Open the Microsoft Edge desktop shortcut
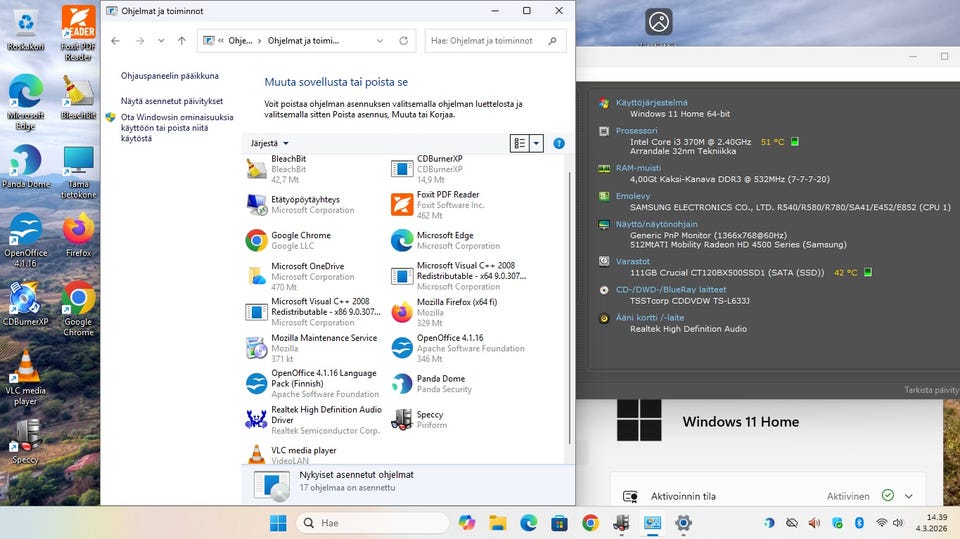The width and height of the screenshot is (960, 539). (26, 102)
